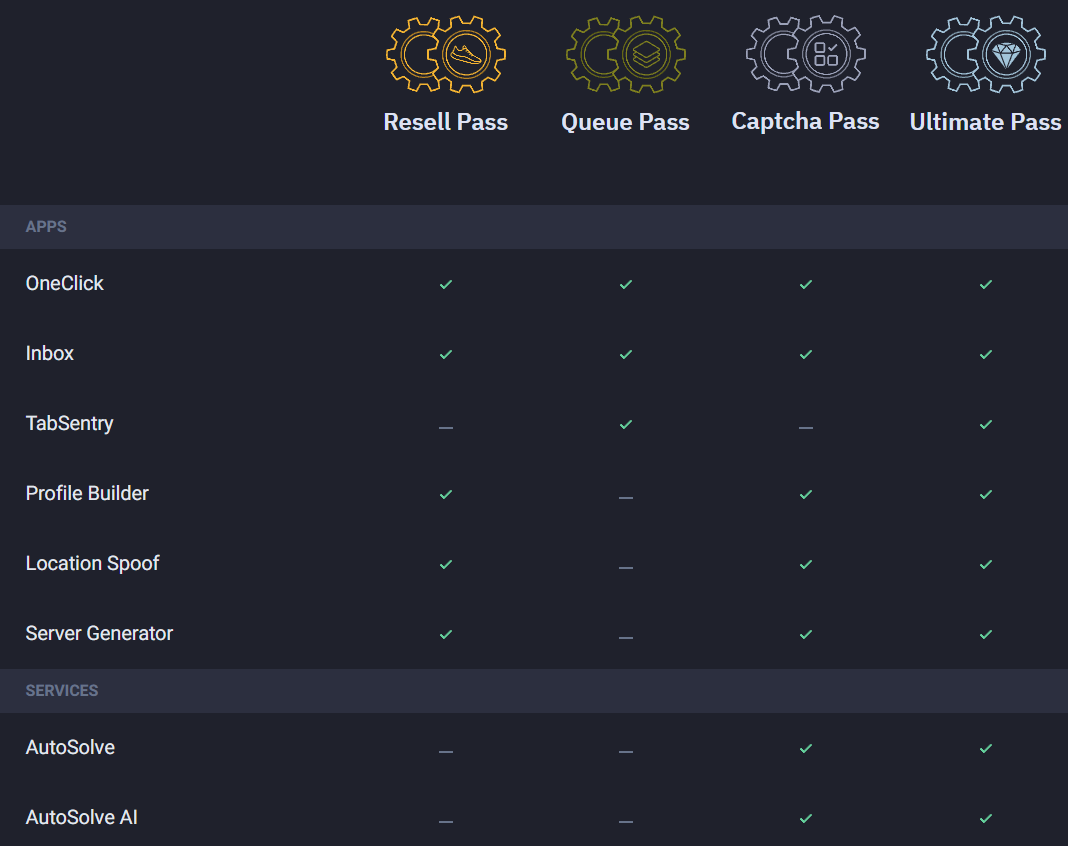This screenshot has height=846, width=1068.
Task: Click TabSentry checkmark under Ultimate Pass
Action: (x=986, y=424)
